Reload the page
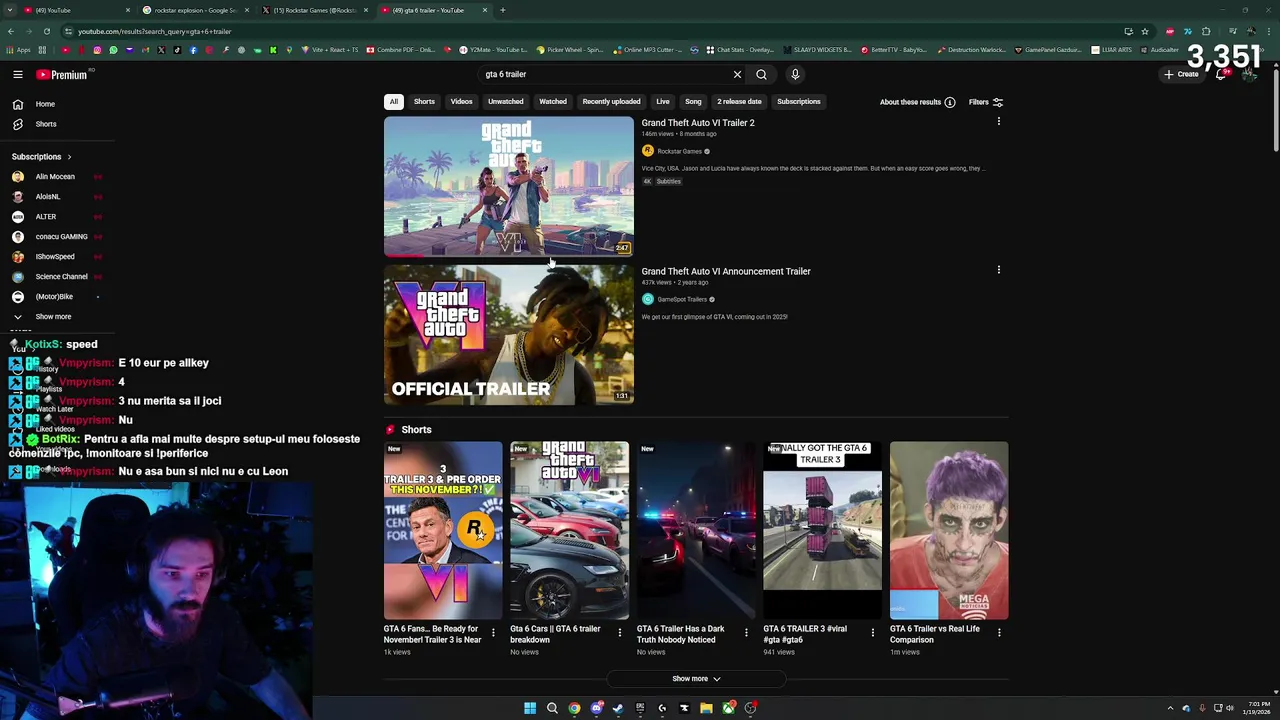This screenshot has width=1280, height=720. [46, 31]
